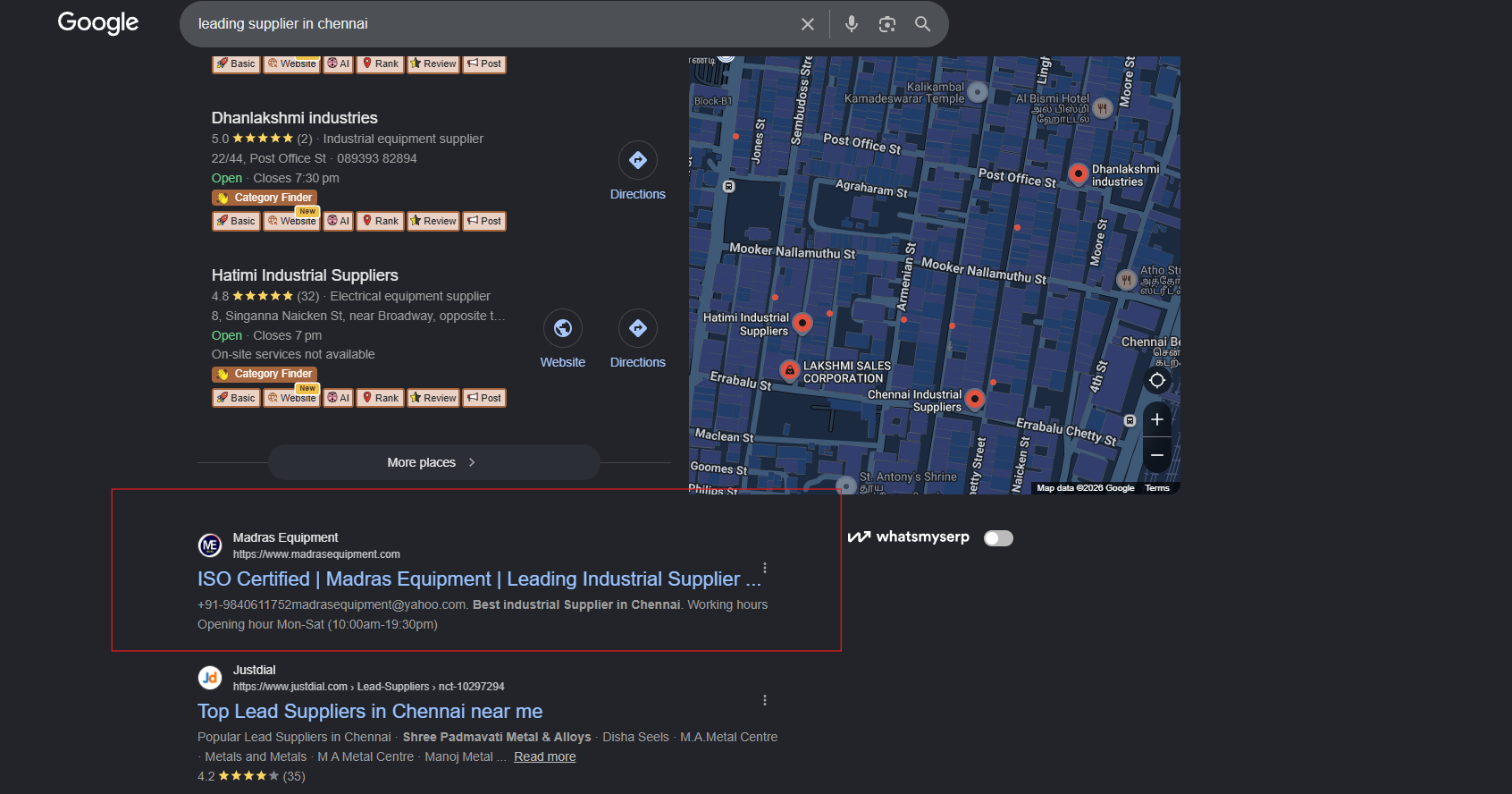Click Rank button under Hatimi Industrial Suppliers
The width and height of the screenshot is (1512, 794).
(381, 398)
